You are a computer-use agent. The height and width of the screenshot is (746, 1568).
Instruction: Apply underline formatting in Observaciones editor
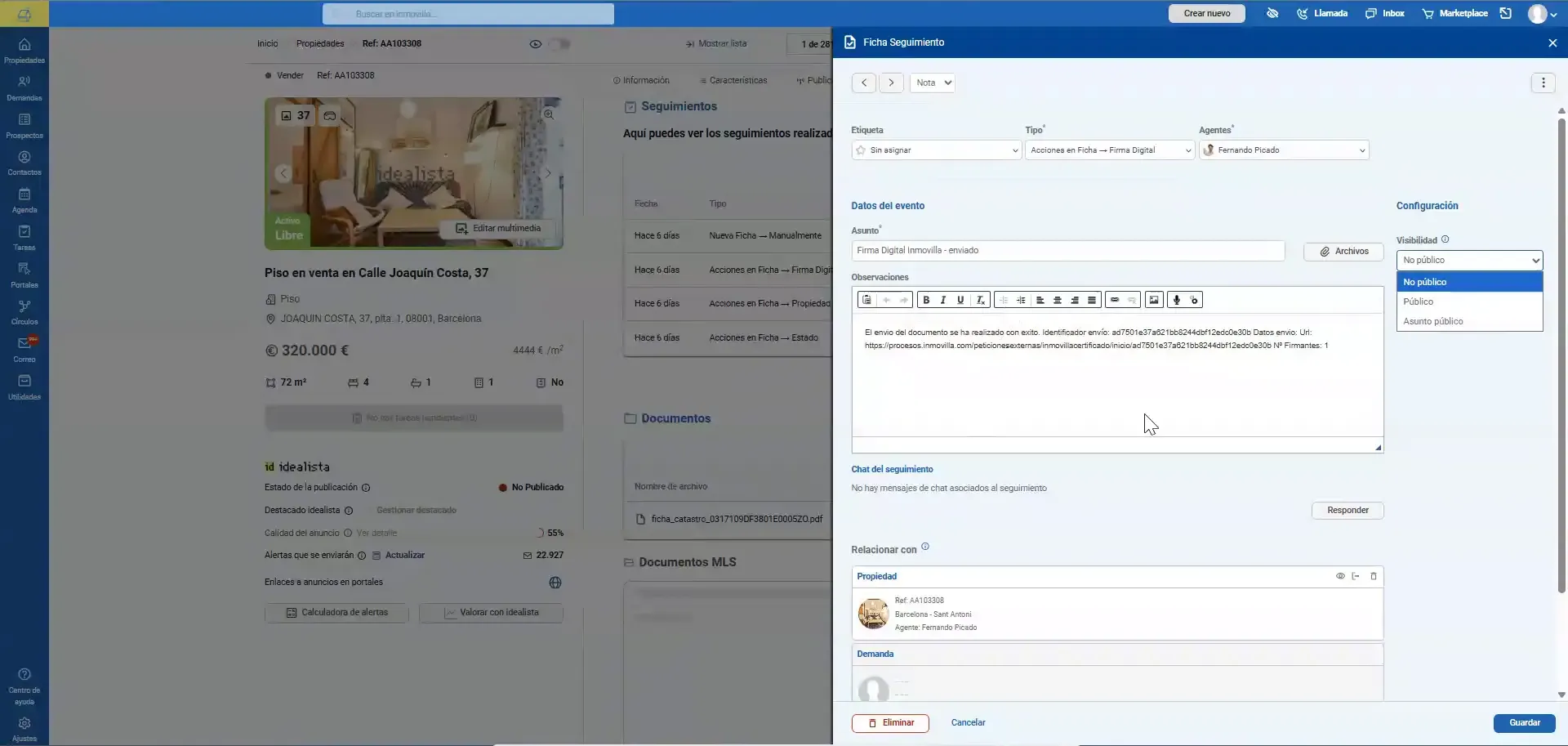[x=960, y=300]
